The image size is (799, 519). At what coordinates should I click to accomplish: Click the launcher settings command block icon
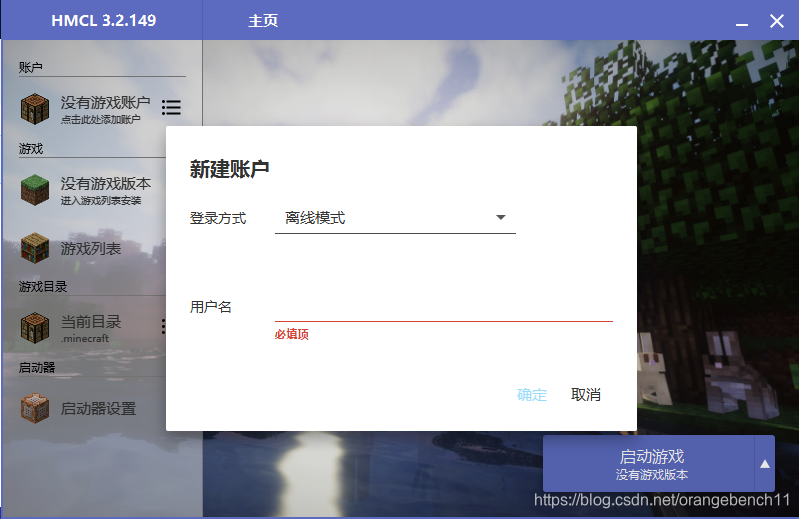coord(35,408)
